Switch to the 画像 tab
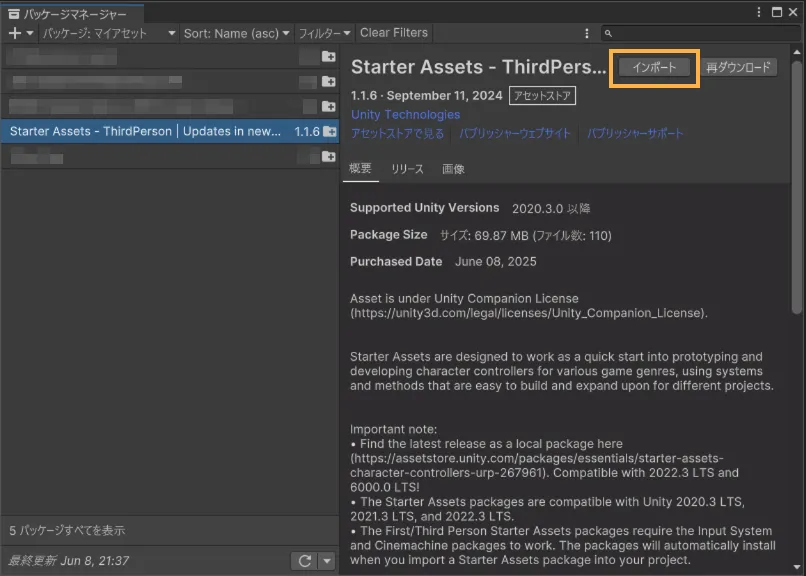This screenshot has height=576, width=806. tap(453, 169)
